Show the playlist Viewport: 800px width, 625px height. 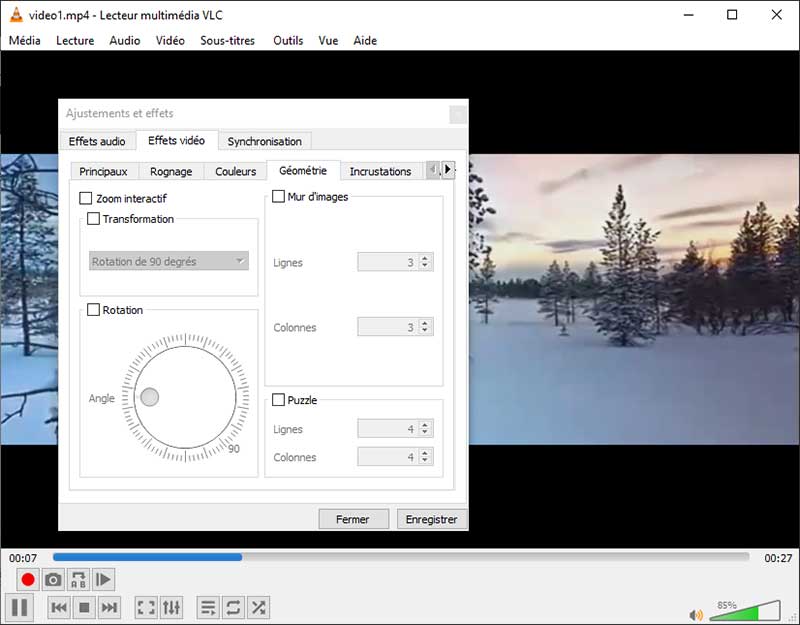(208, 607)
